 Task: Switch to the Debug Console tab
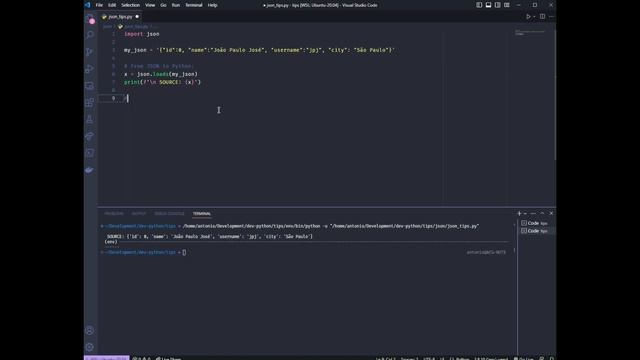pyautogui.click(x=169, y=213)
